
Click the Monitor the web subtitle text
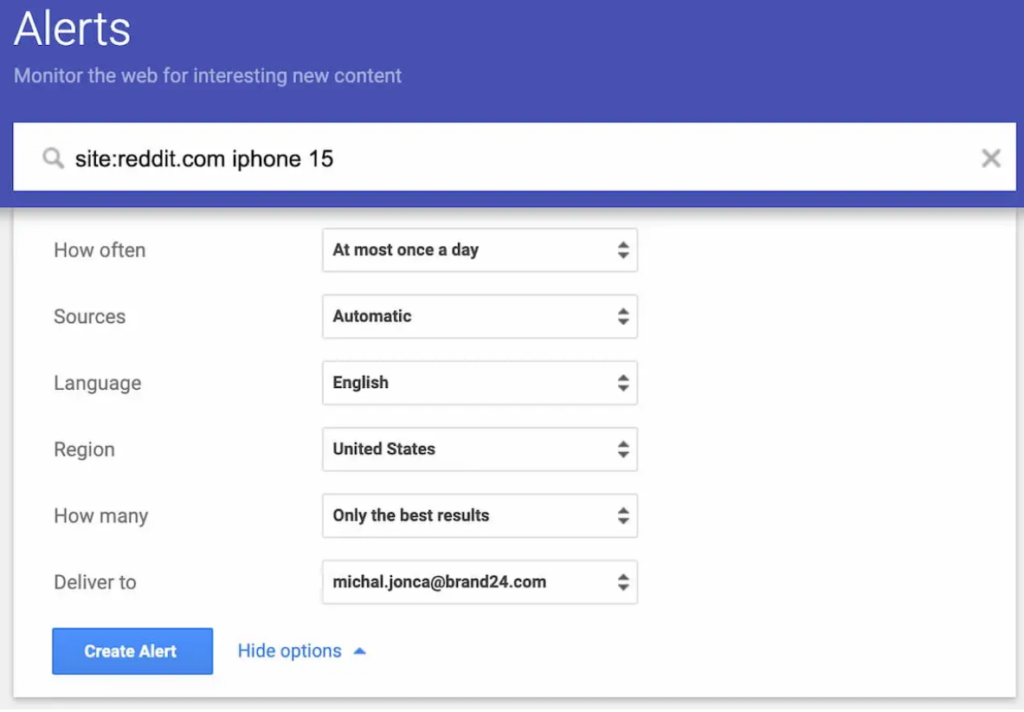click(x=208, y=76)
